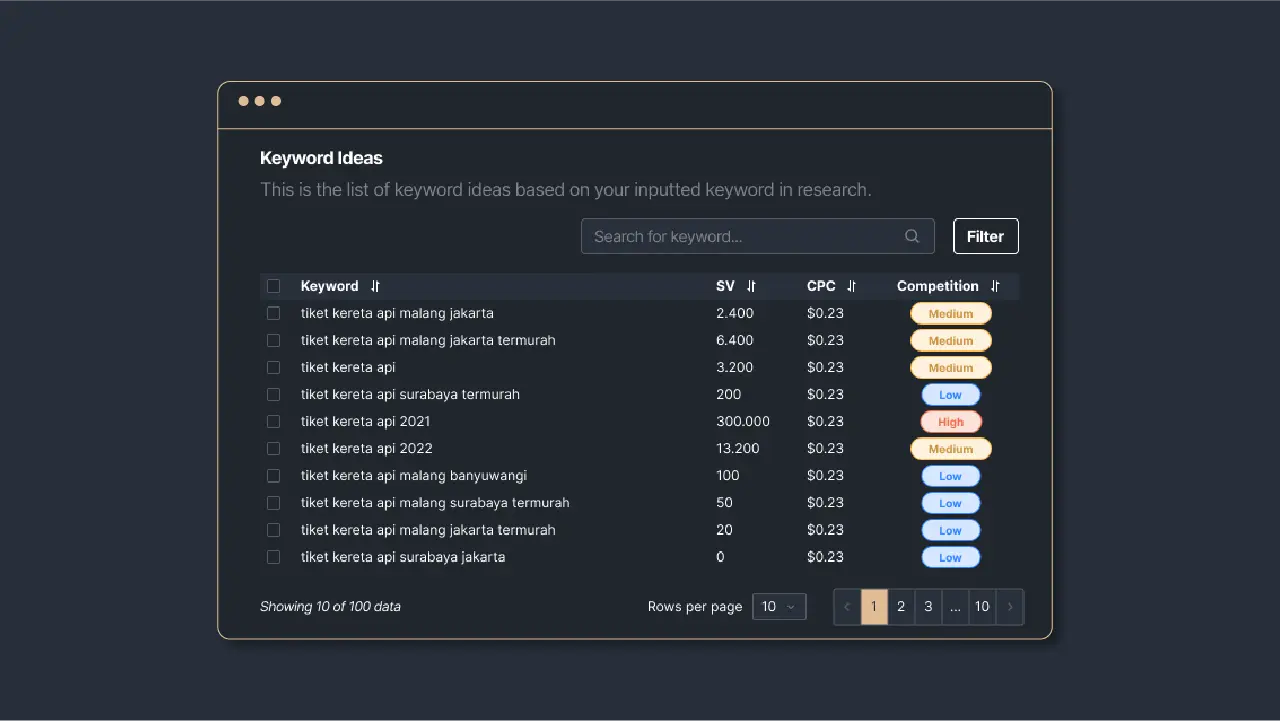Check the 'tiket kereta api 2021' row

[273, 421]
